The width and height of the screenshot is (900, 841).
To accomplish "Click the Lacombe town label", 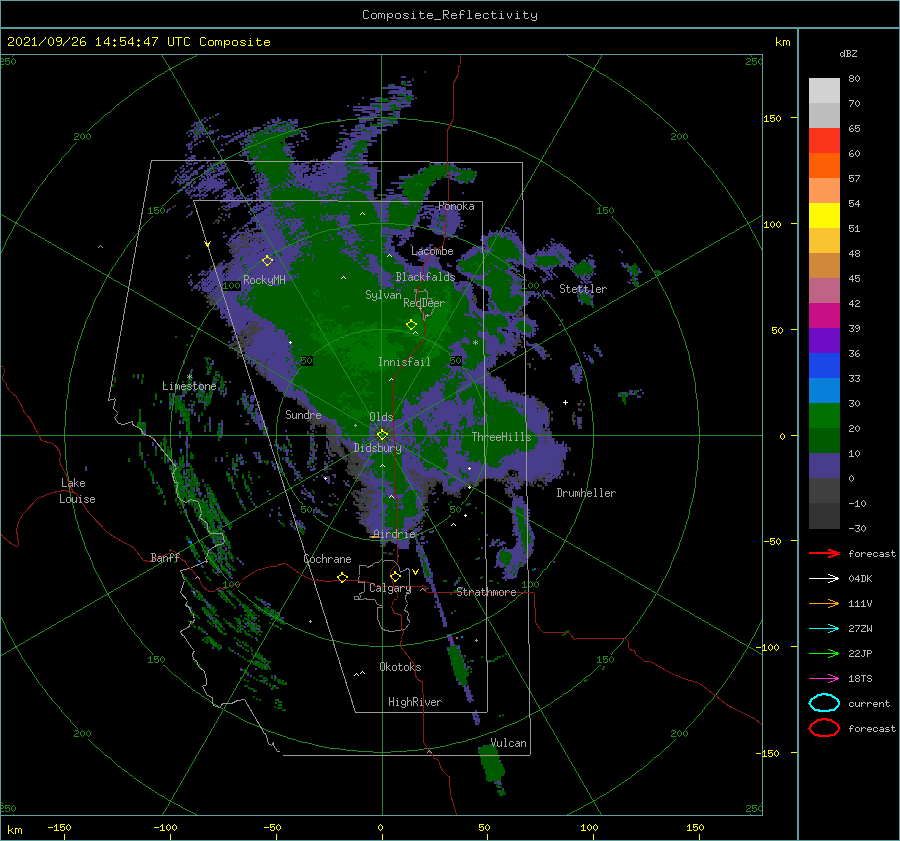I will pyautogui.click(x=432, y=251).
